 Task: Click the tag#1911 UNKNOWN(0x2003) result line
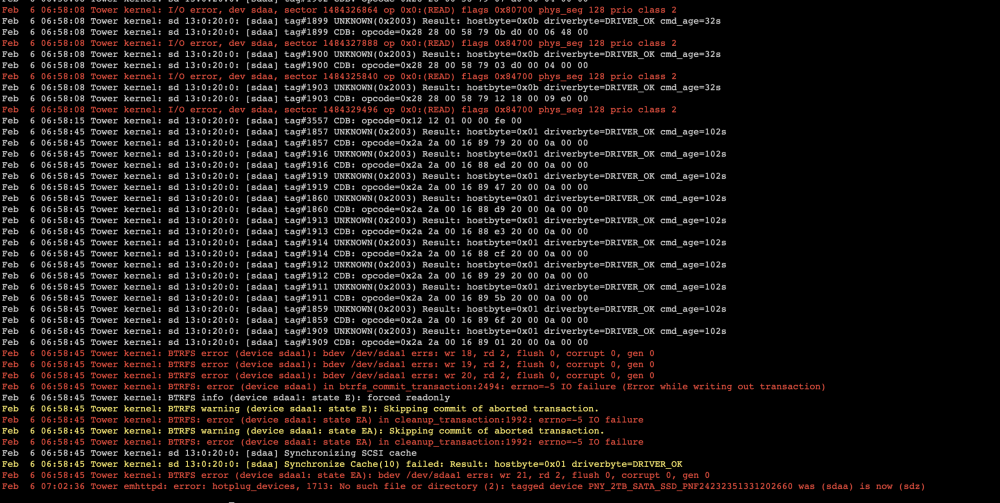pos(364,287)
